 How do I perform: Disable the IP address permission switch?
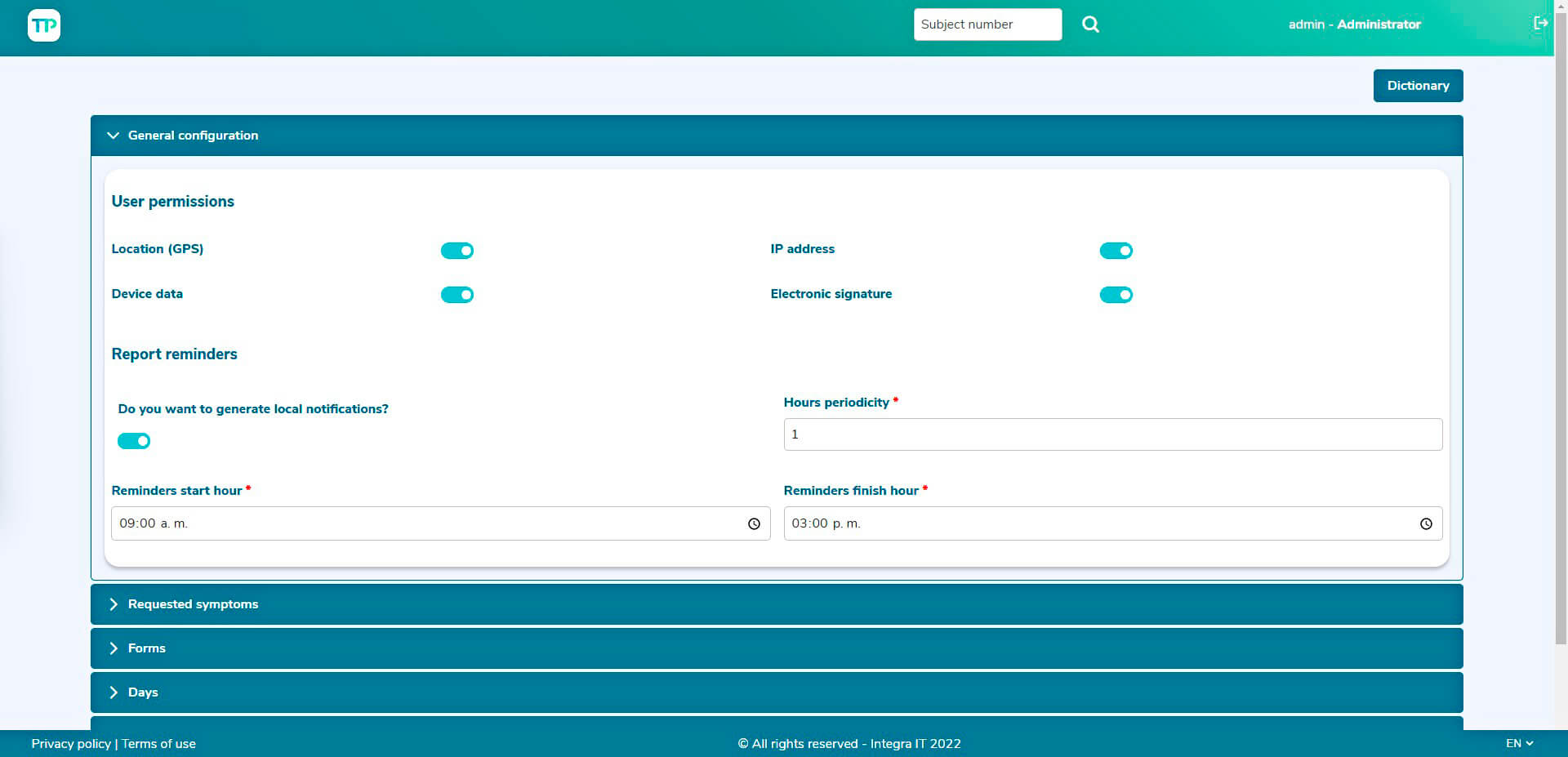1116,251
